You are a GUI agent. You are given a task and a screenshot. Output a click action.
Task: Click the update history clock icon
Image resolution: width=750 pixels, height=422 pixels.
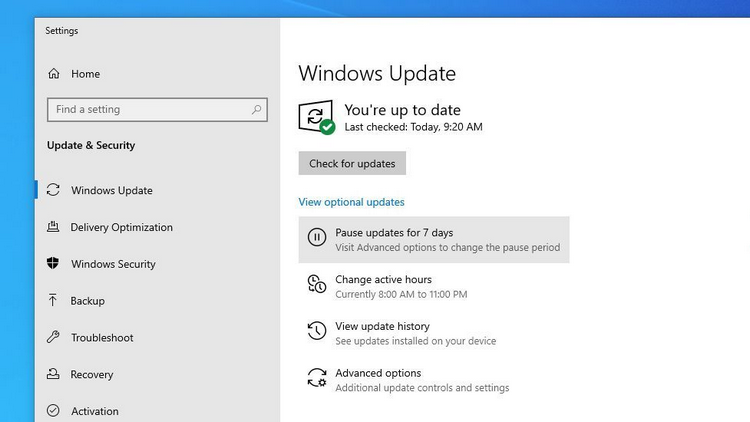coord(317,331)
